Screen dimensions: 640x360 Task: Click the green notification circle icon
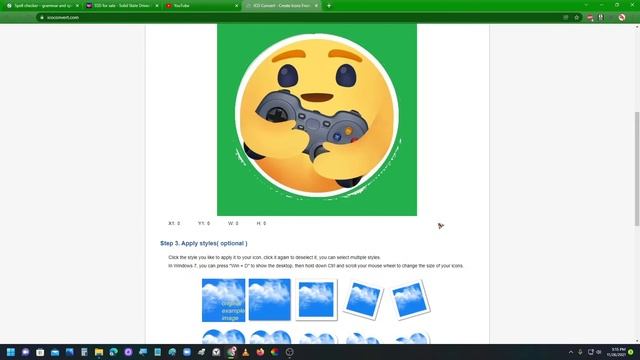click(x=631, y=352)
